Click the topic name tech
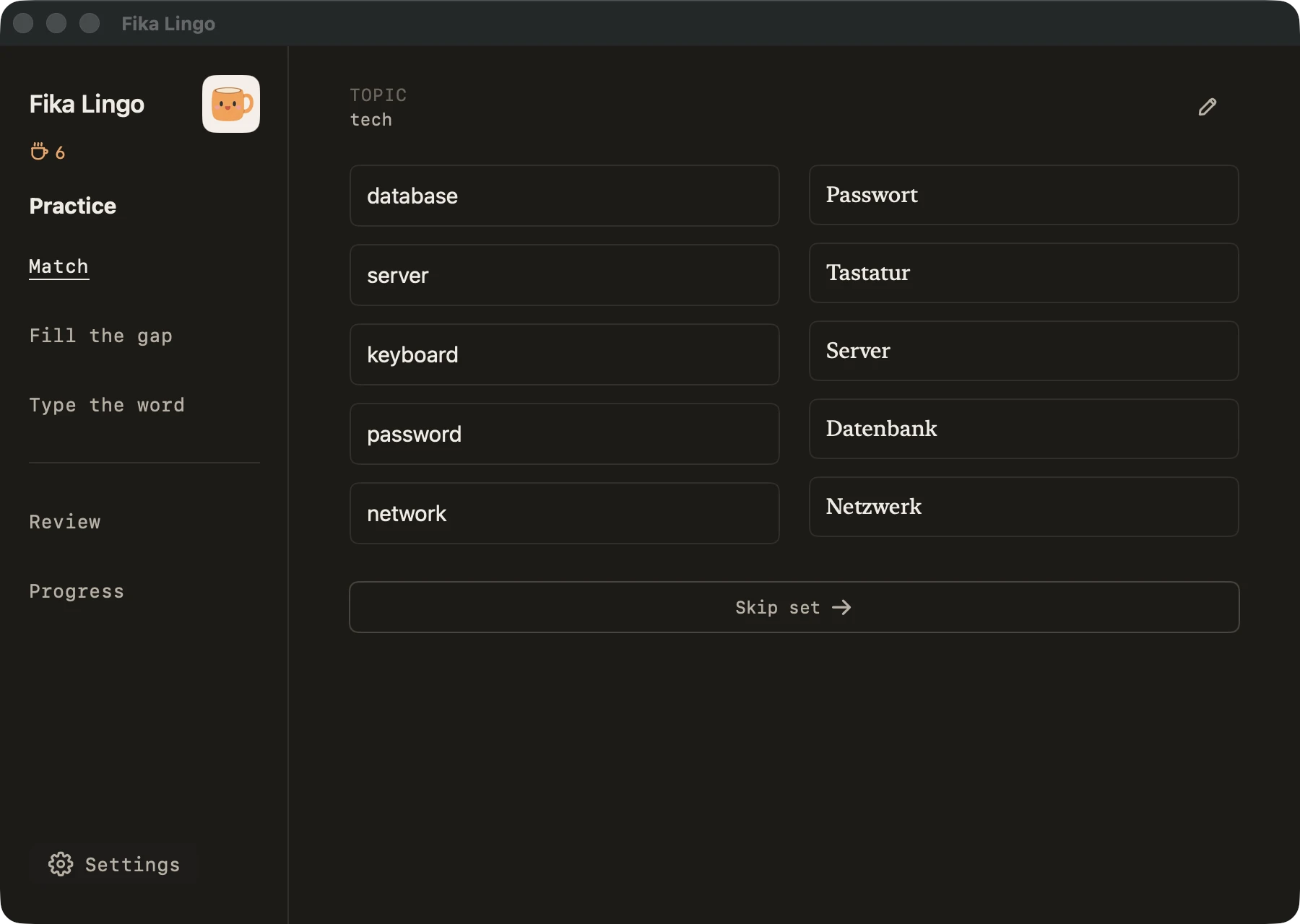Viewport: 1300px width, 924px height. (x=371, y=120)
